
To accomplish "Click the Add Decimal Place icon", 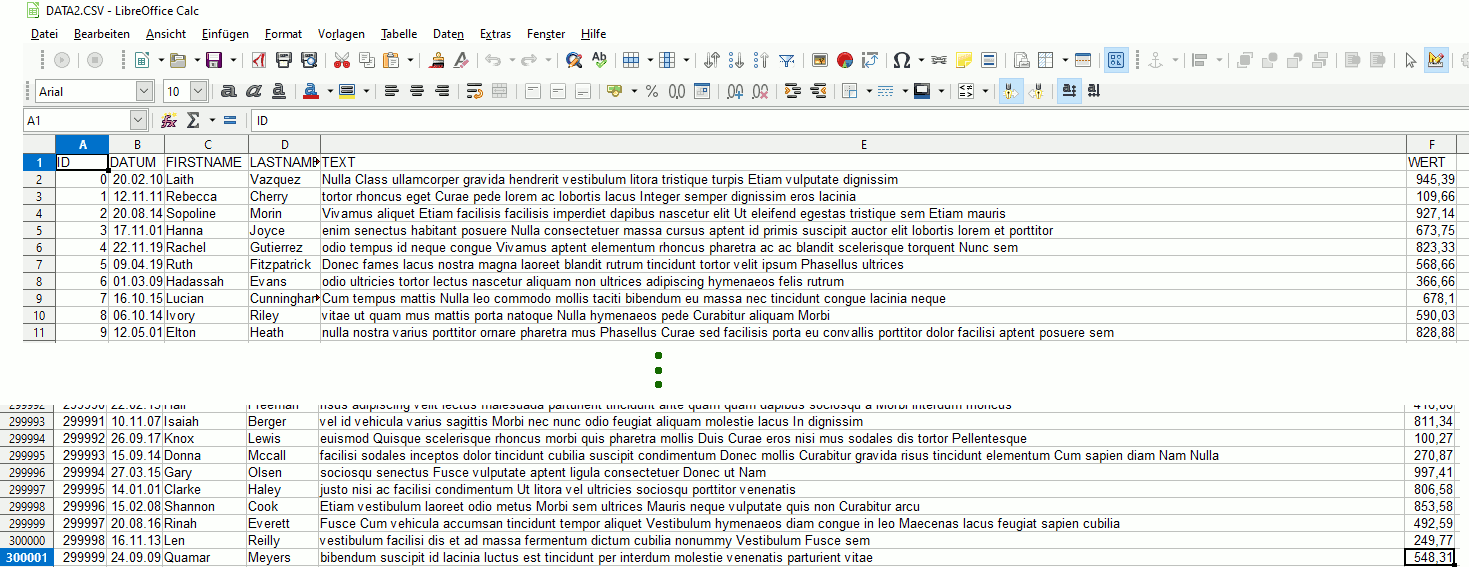I will (735, 91).
